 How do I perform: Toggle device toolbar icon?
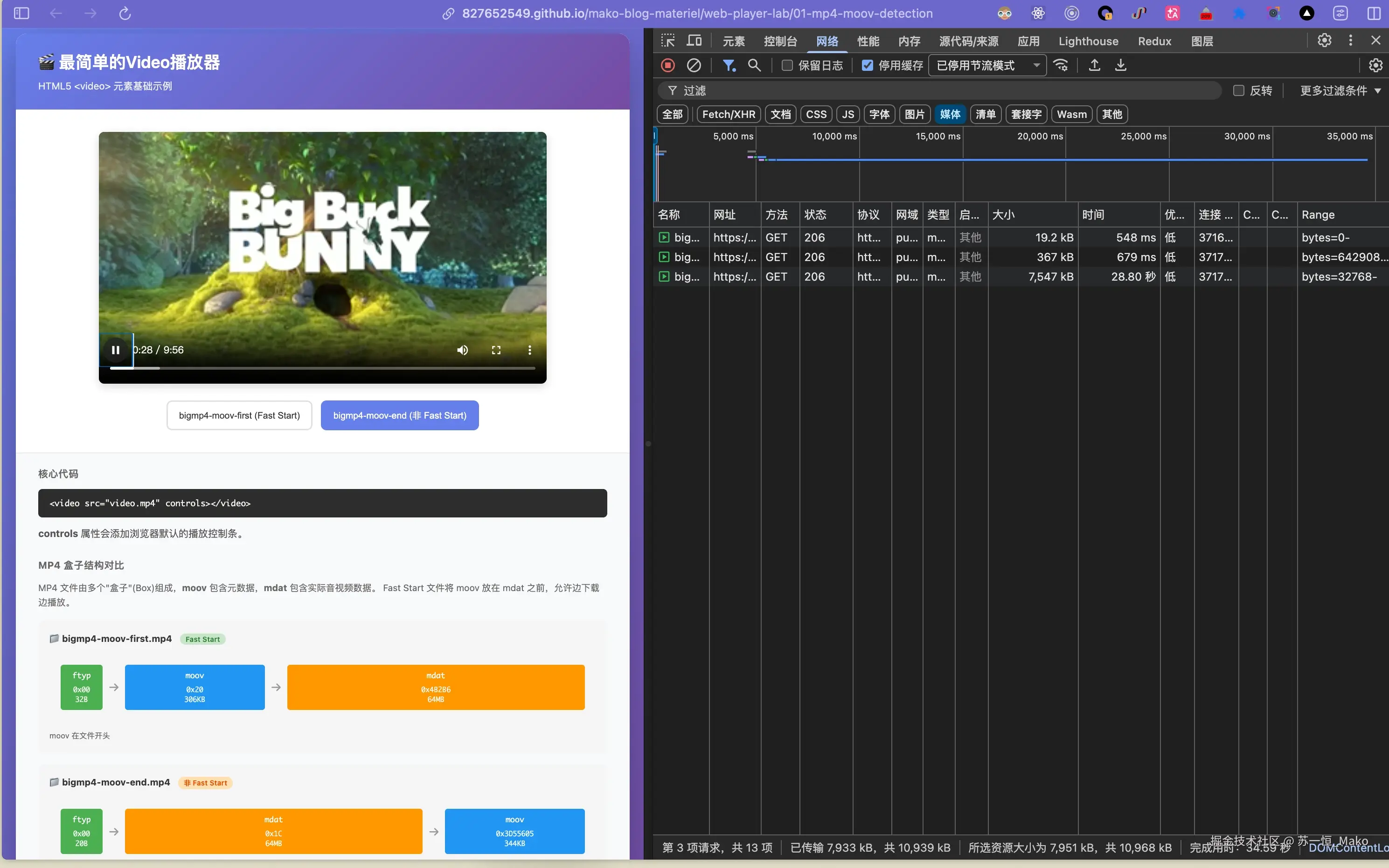click(694, 41)
